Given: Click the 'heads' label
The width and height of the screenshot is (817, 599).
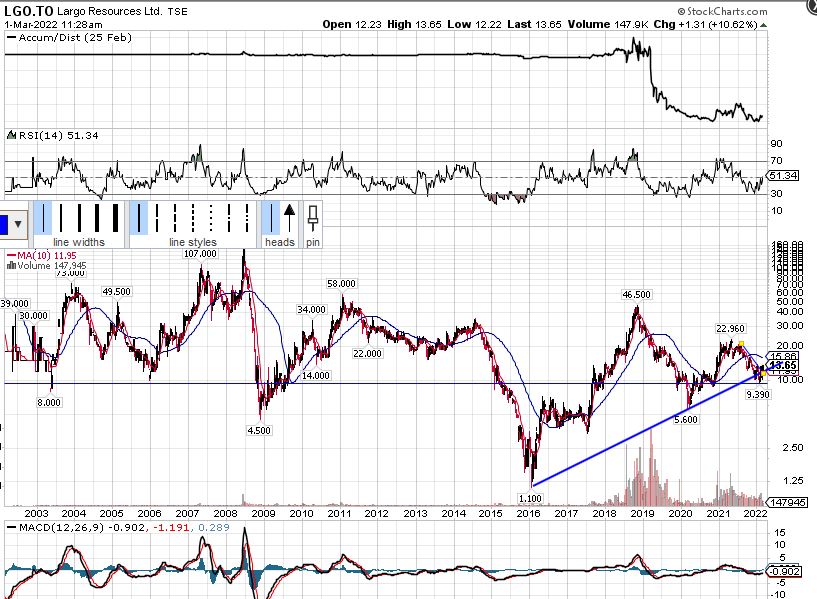Looking at the screenshot, I should click(280, 242).
